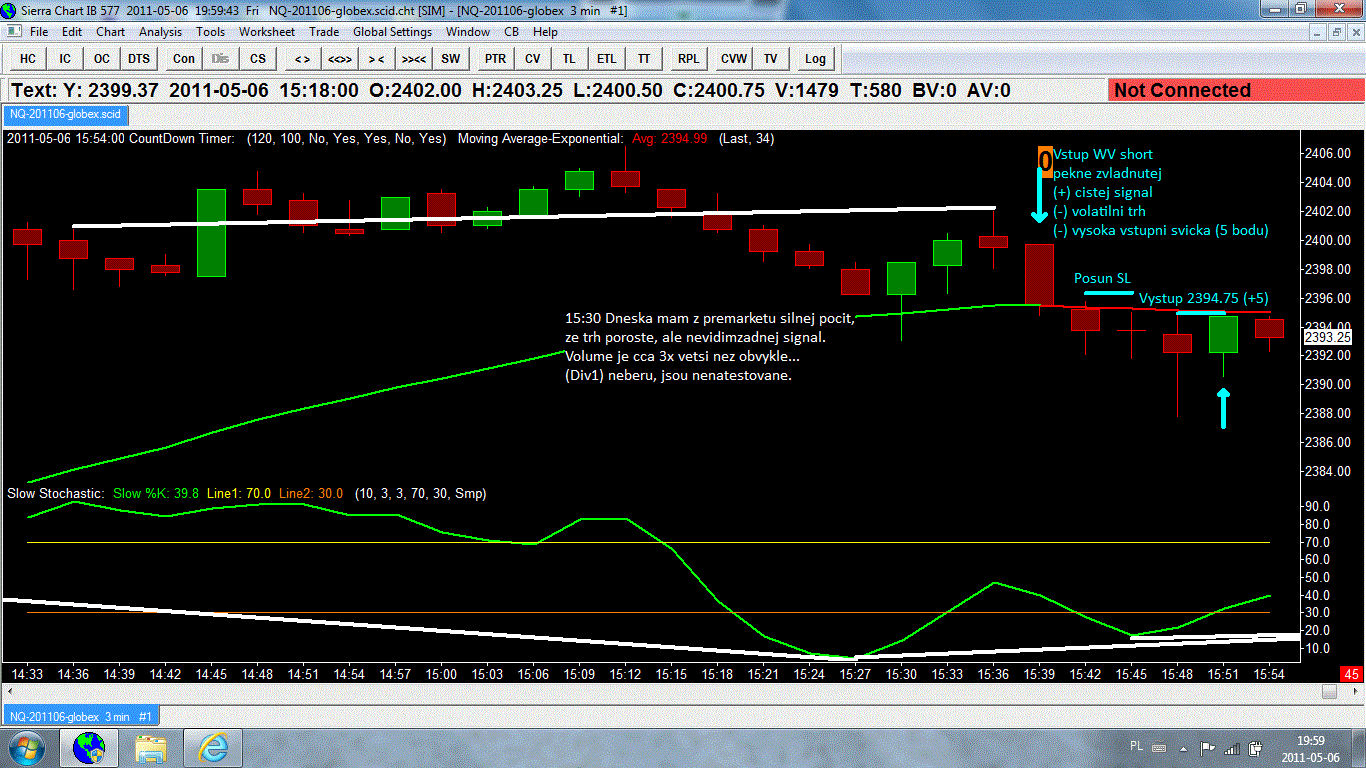This screenshot has width=1366, height=768.
Task: Click the 'Vstup WV short' chart note
Action: pos(1103,155)
